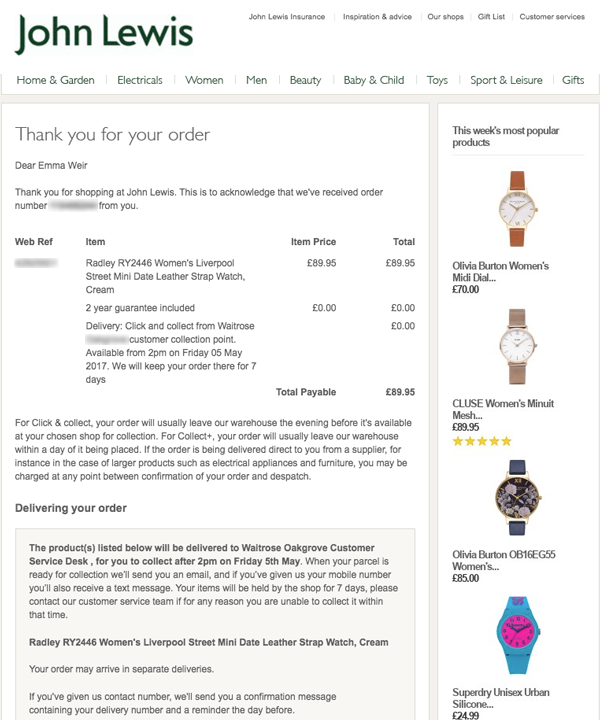Open the Home & Garden menu
This screenshot has width=600, height=720.
point(56,80)
